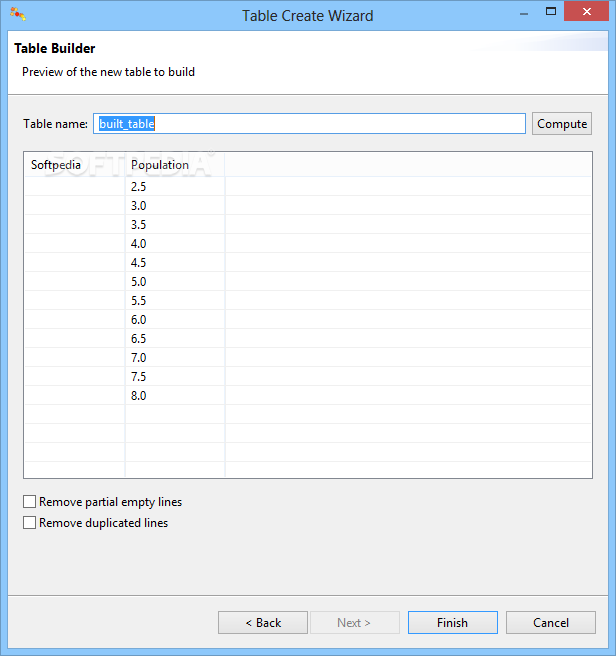Select the Population cell 4.5
Image resolution: width=616 pixels, height=656 pixels.
[175, 263]
